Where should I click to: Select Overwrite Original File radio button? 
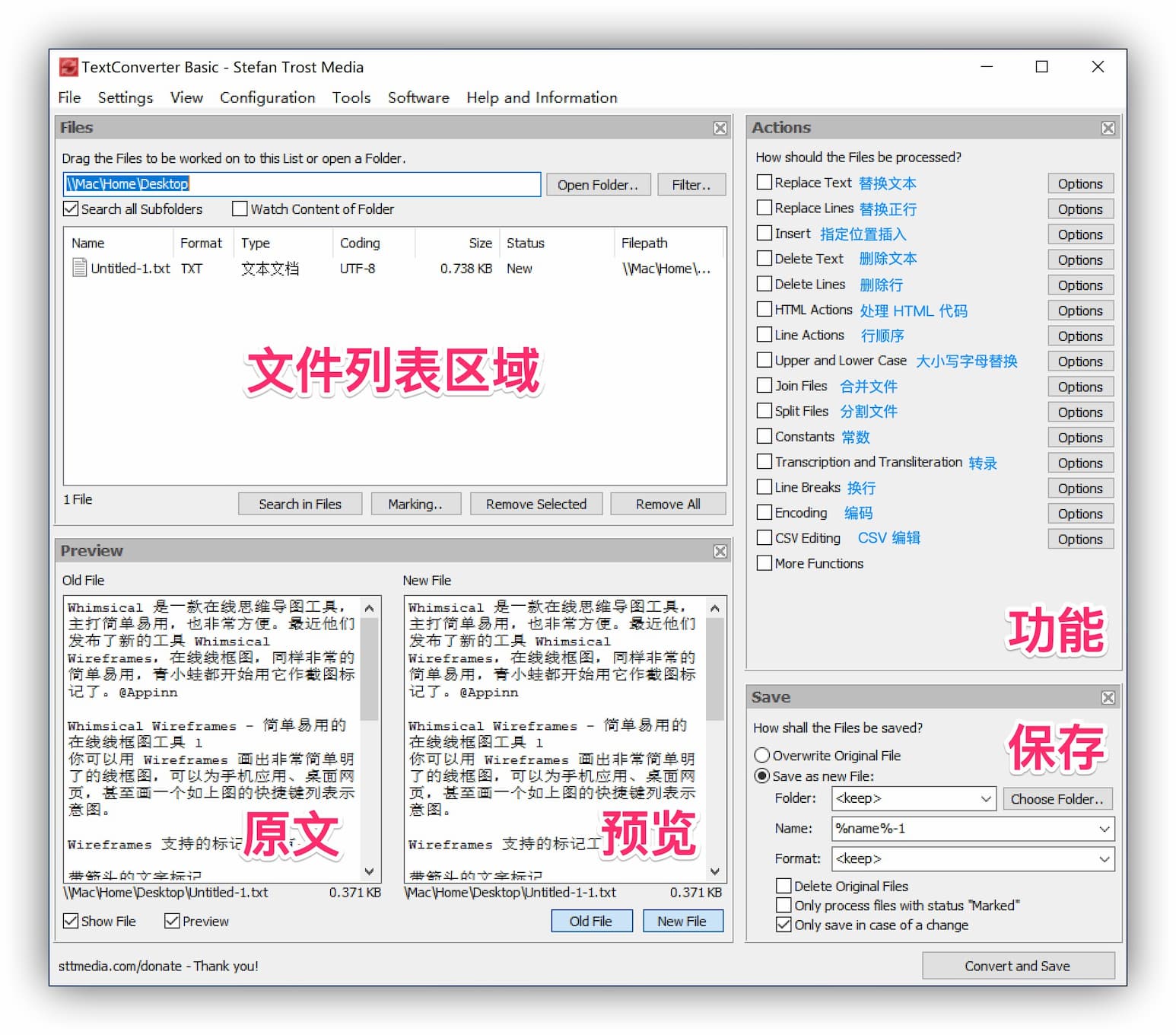(x=761, y=755)
